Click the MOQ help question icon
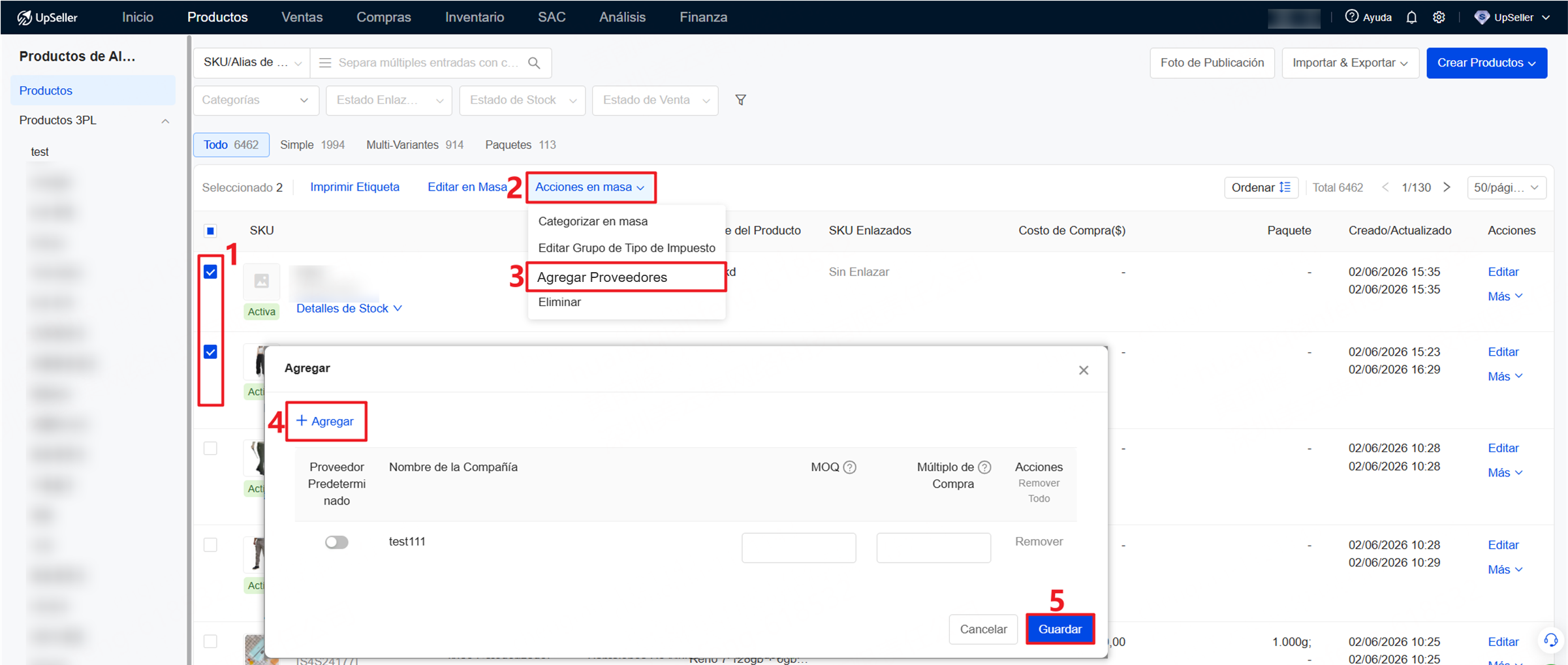The image size is (1568, 665). pyautogui.click(x=849, y=467)
